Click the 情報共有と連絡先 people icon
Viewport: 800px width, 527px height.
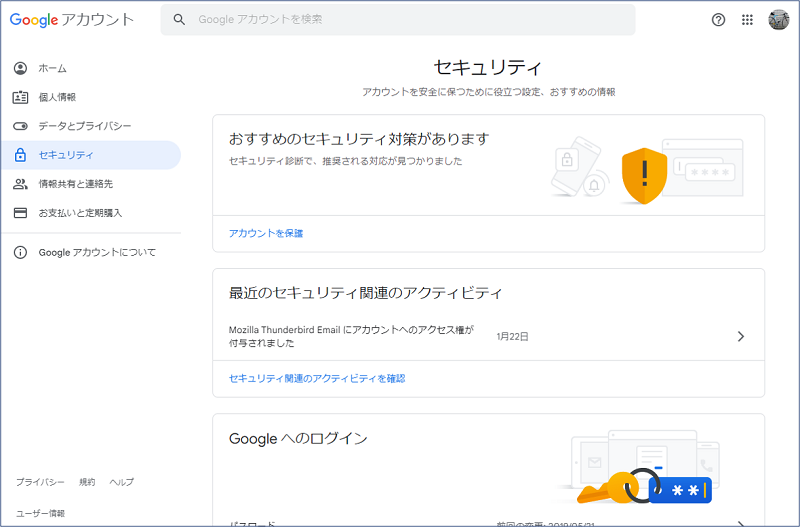[x=20, y=184]
